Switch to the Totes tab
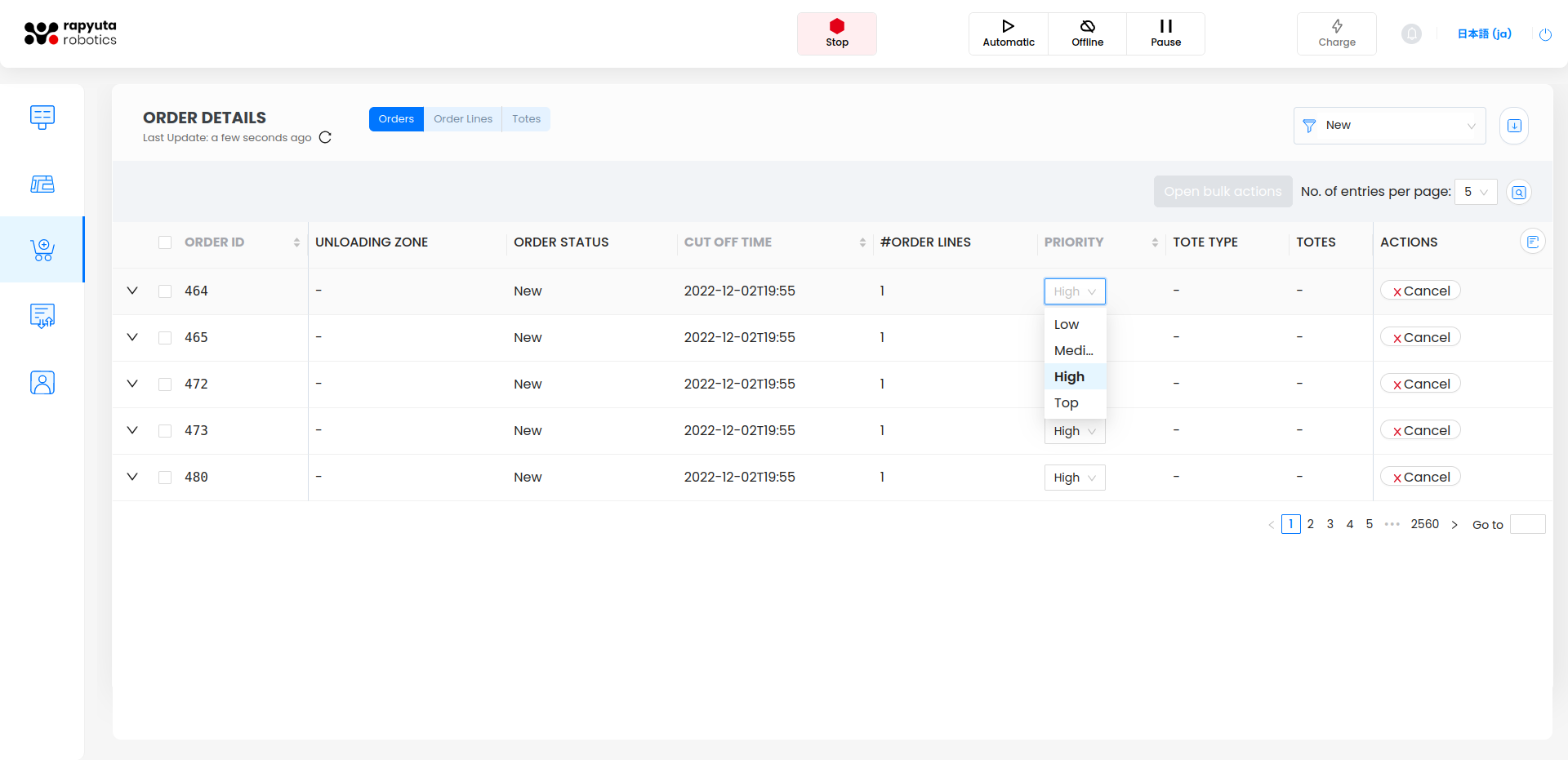 (526, 119)
